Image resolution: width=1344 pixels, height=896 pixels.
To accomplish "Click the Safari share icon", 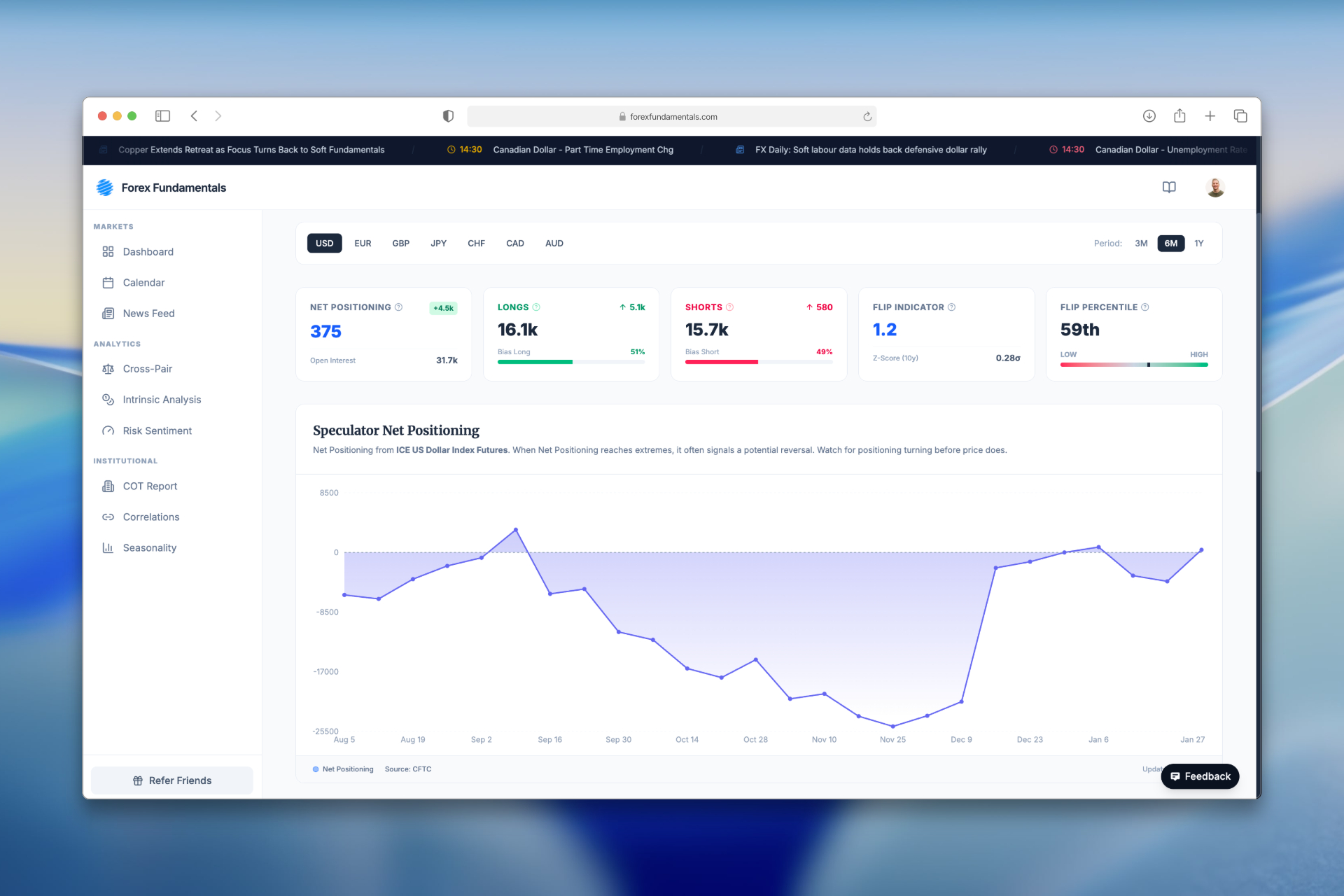I will [x=1179, y=116].
